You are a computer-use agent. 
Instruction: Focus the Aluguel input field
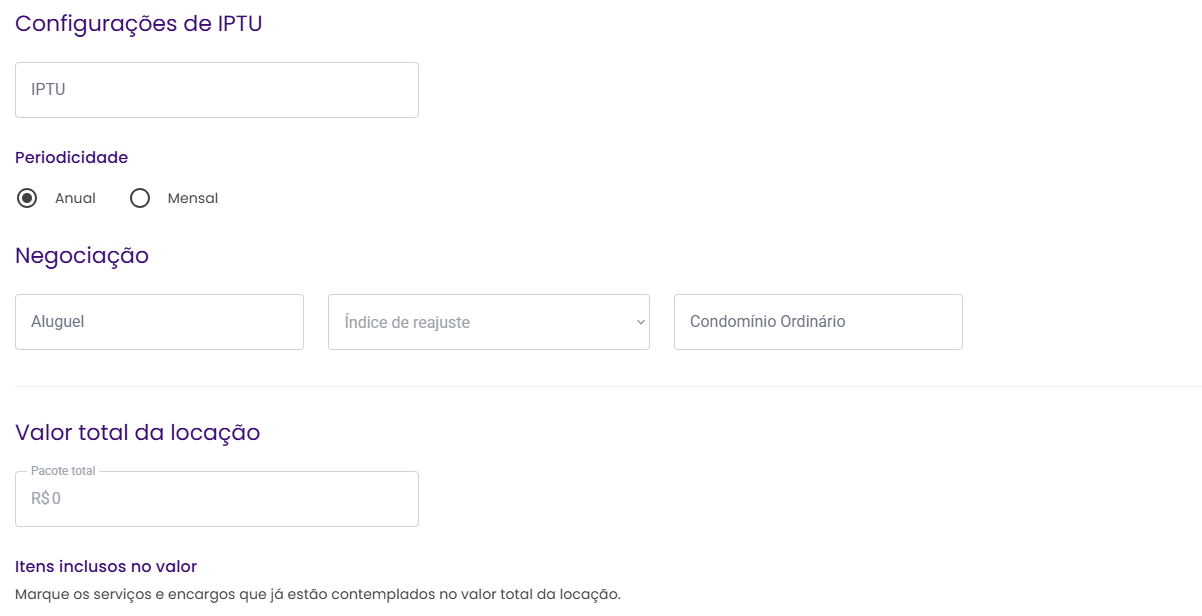click(x=159, y=322)
